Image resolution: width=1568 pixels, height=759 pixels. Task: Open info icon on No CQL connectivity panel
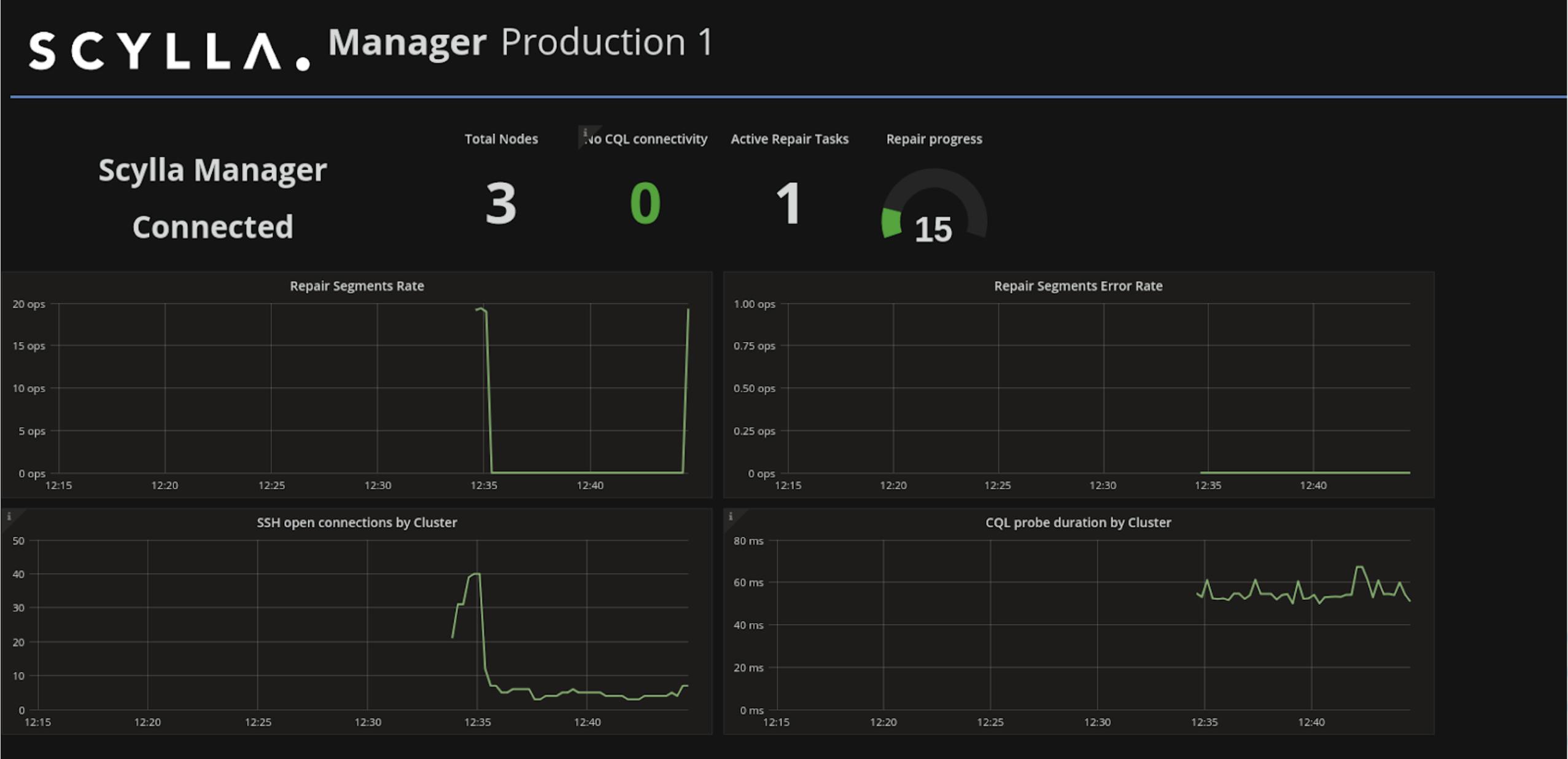point(585,133)
